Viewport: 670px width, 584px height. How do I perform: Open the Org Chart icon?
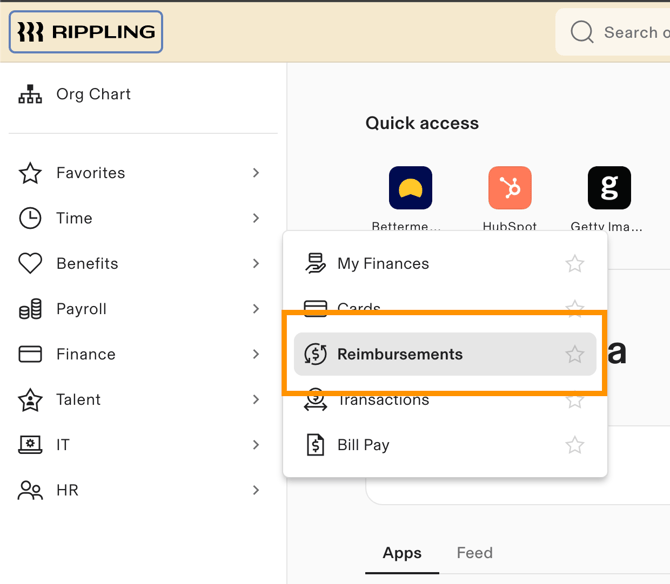[x=30, y=95]
